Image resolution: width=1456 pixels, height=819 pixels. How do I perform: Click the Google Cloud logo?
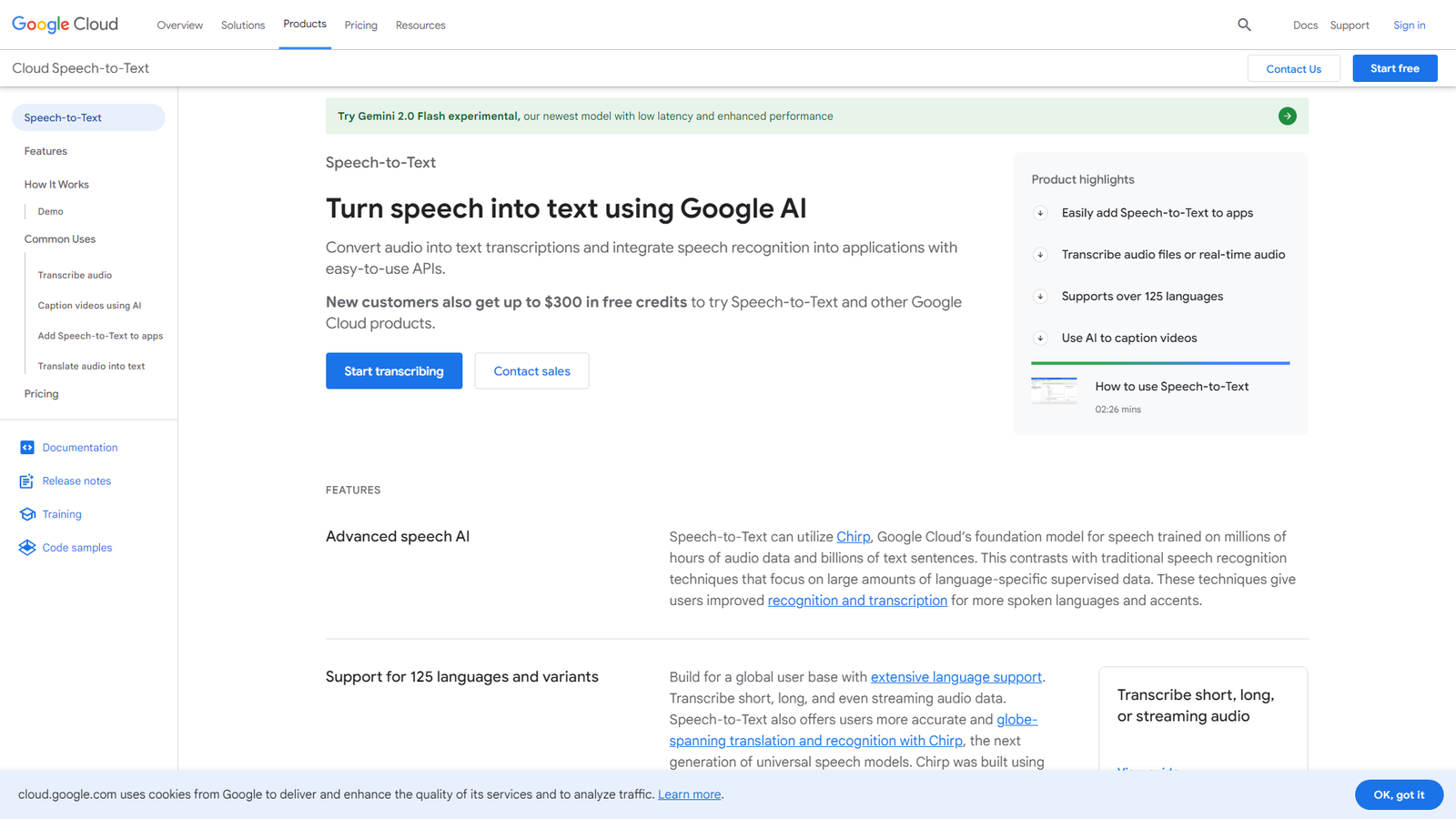(65, 25)
